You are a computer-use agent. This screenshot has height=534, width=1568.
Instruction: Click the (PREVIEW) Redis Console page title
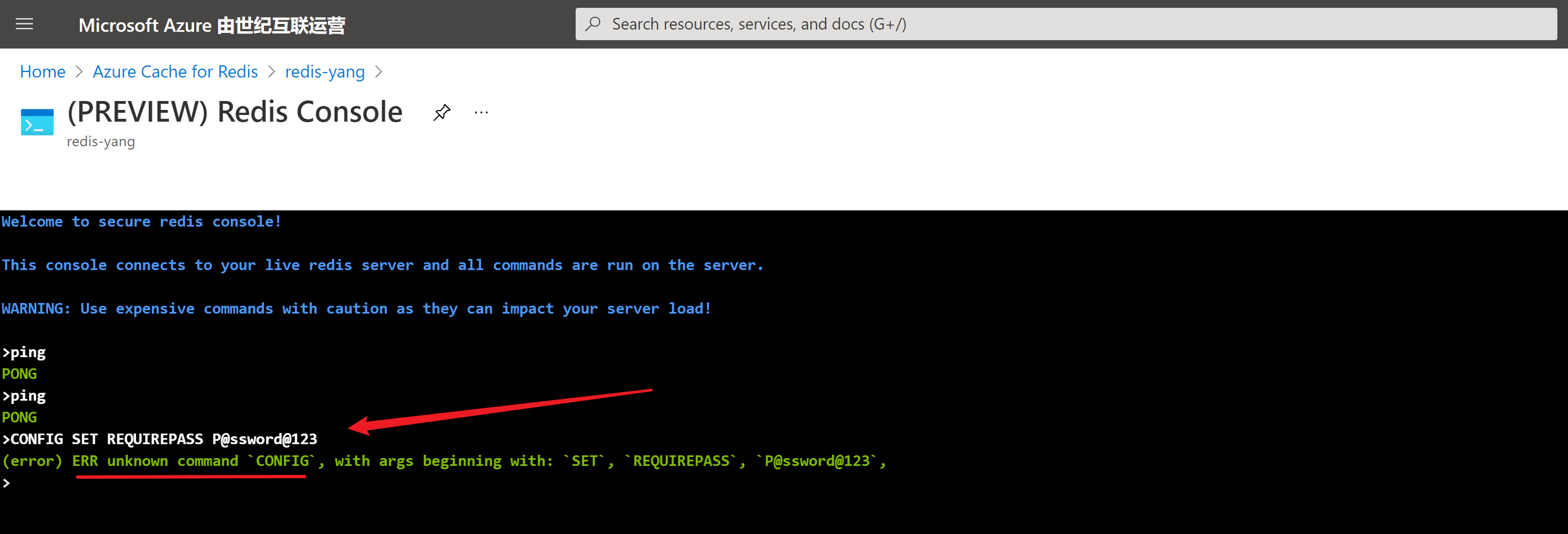click(235, 112)
